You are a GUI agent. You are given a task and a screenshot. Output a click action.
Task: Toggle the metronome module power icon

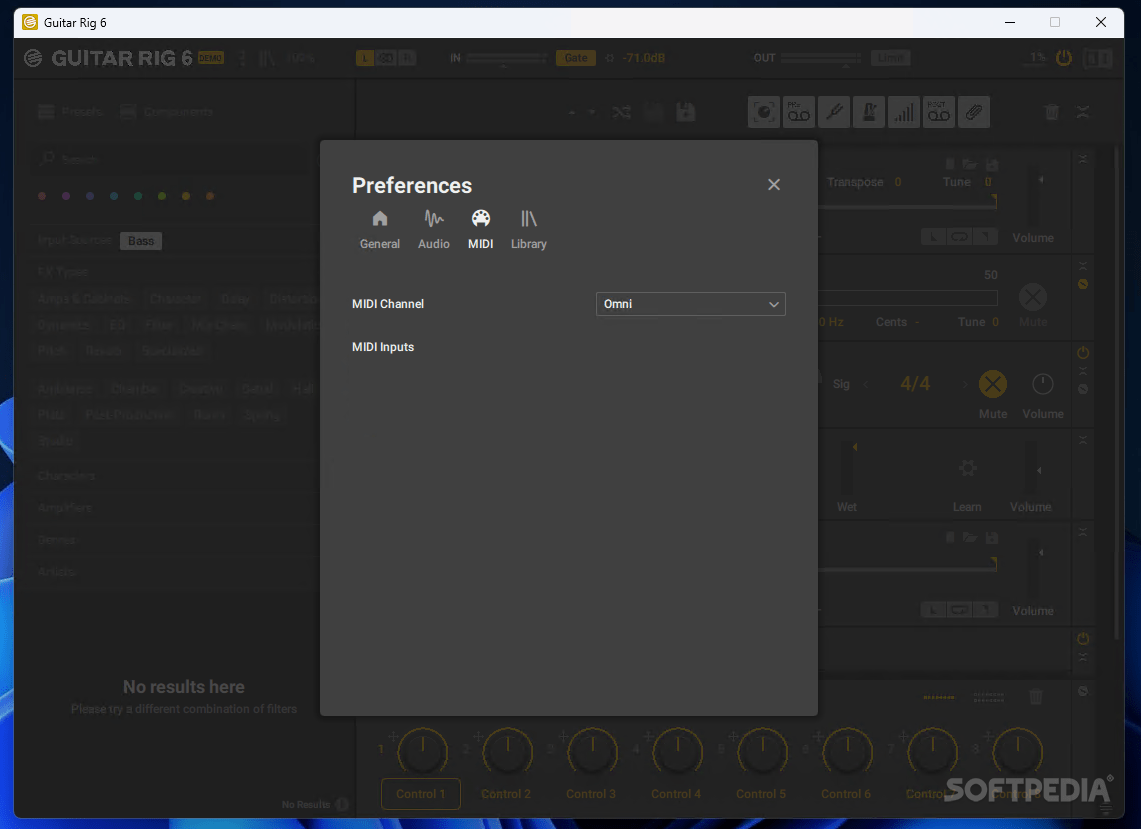tap(1083, 353)
